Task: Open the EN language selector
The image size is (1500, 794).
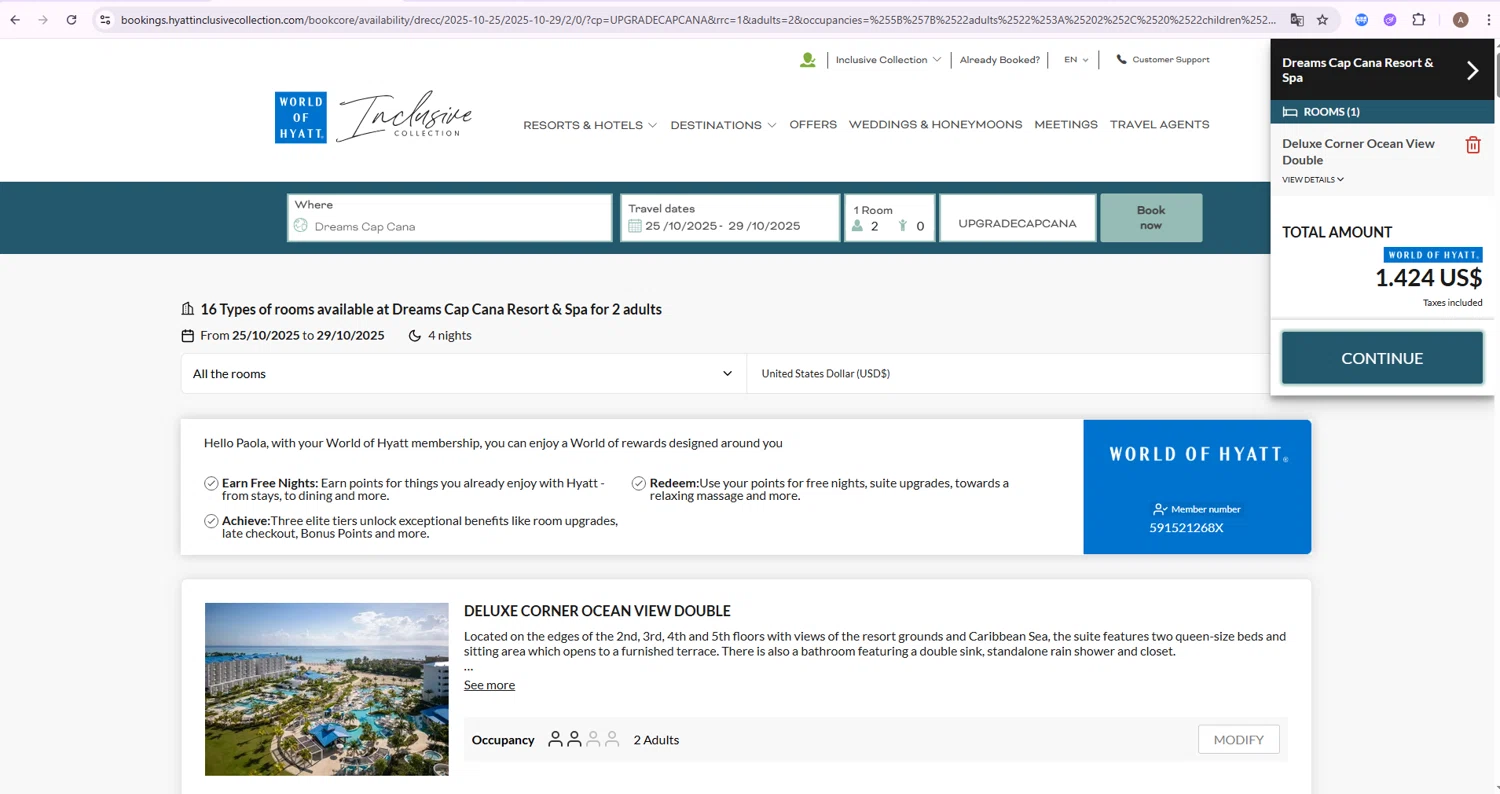Action: pos(1076,60)
